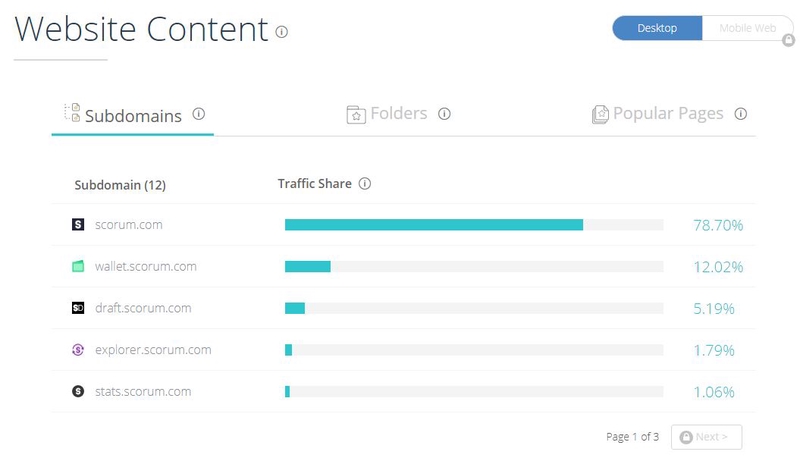Image resolution: width=800 pixels, height=461 pixels.
Task: Click the green wallet.scorum.com icon
Action: pyautogui.click(x=78, y=266)
